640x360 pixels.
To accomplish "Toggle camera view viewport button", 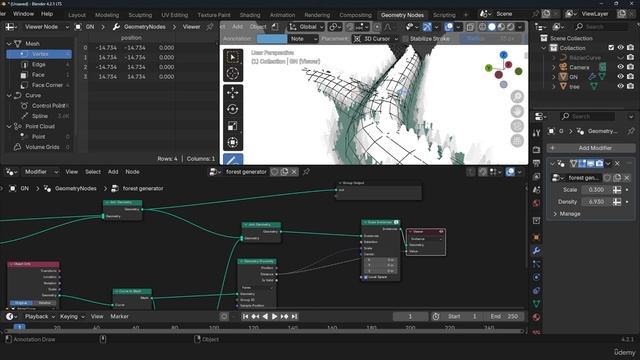I will tap(517, 126).
